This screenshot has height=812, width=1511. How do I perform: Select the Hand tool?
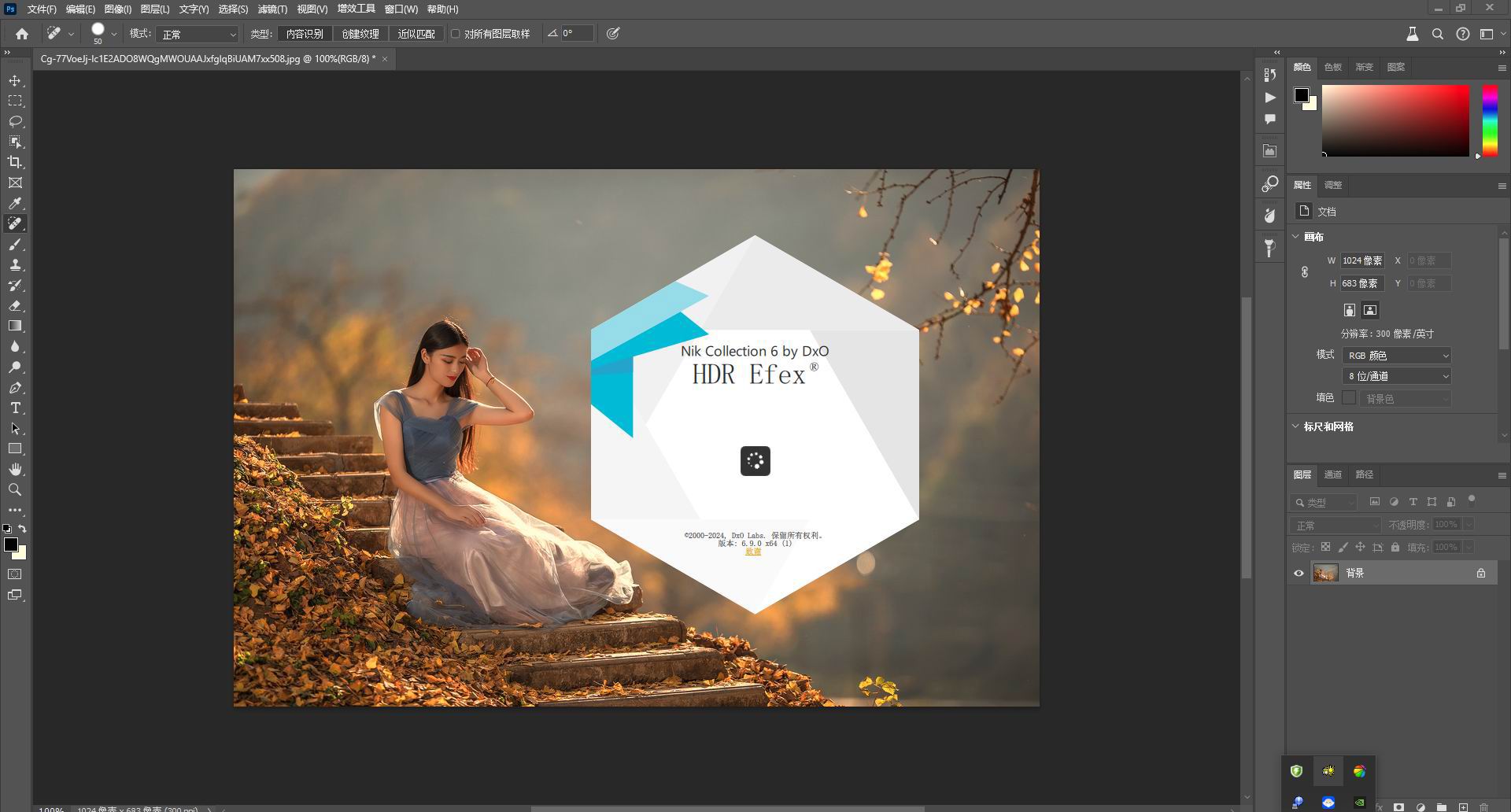pos(15,469)
